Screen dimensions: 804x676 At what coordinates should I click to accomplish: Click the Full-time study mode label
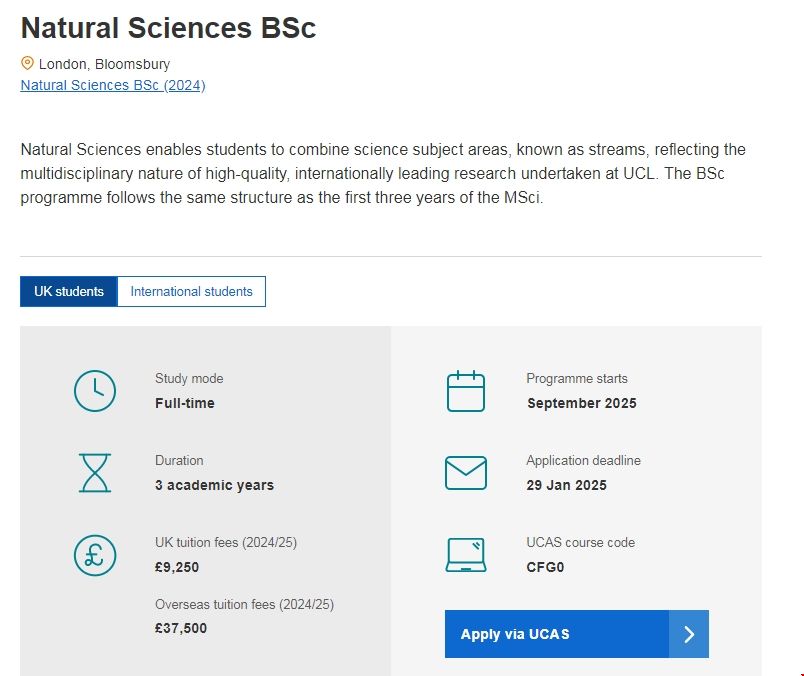pos(186,403)
